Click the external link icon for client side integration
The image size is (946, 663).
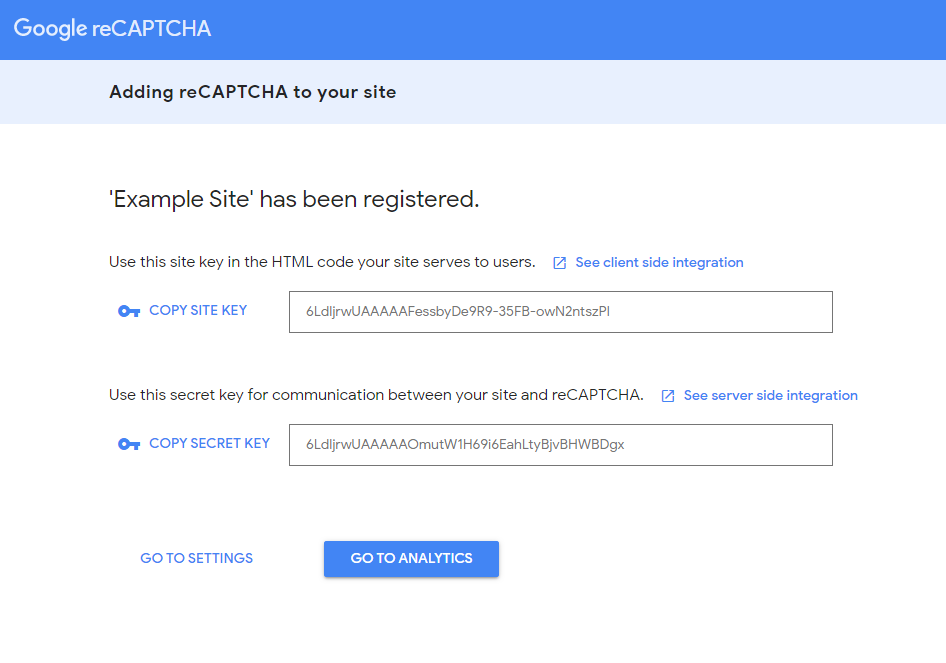[x=559, y=263]
